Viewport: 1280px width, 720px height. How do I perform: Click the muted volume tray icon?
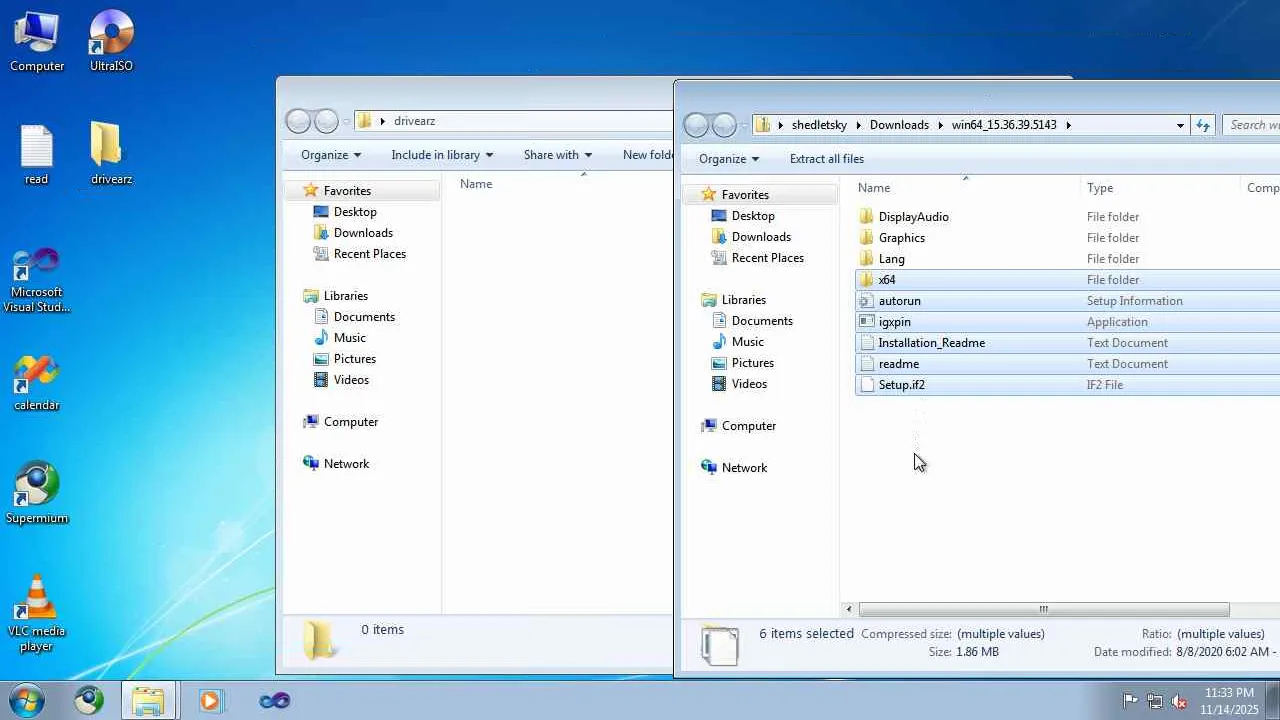[x=1180, y=701]
